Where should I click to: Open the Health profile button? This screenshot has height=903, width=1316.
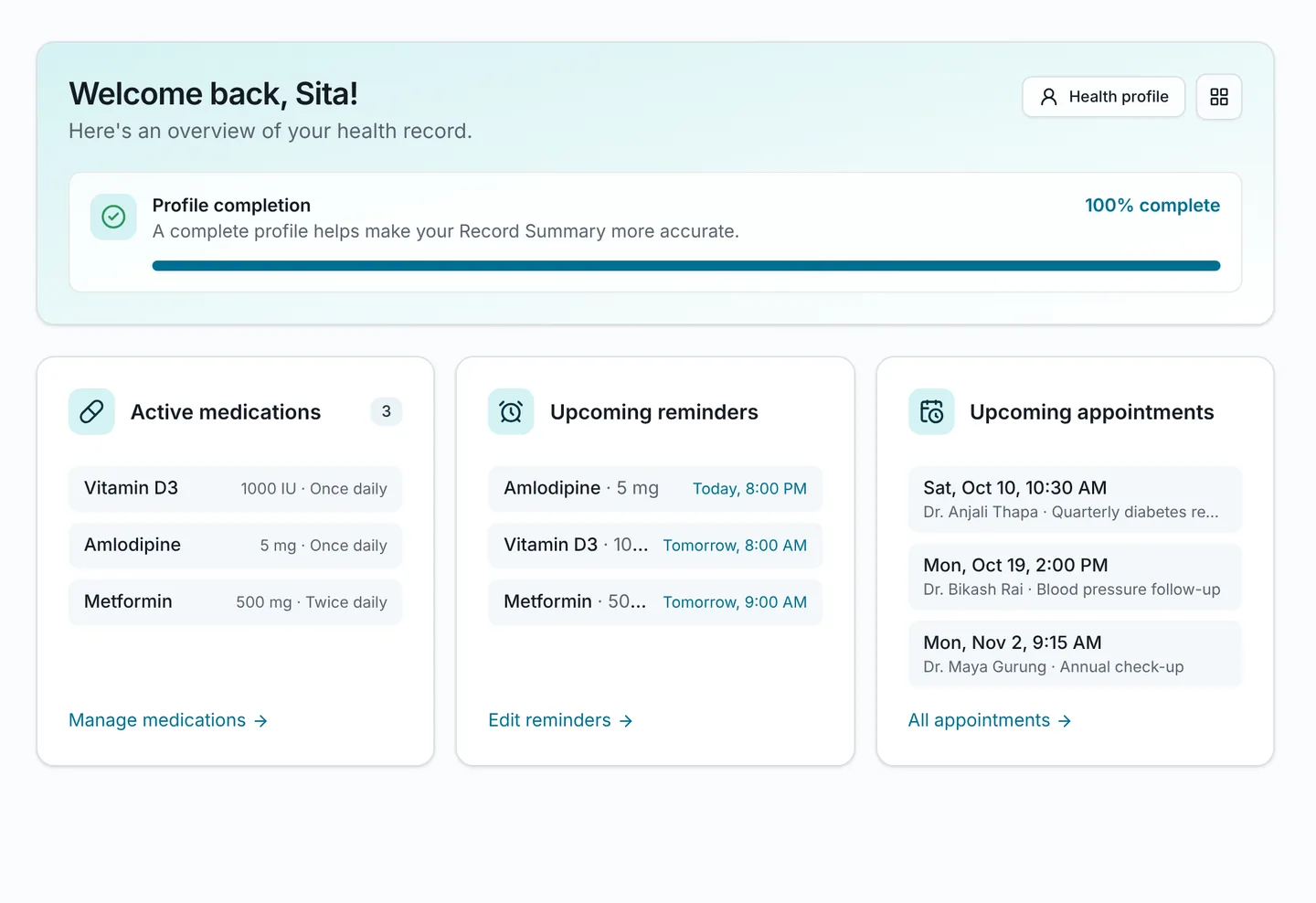coord(1103,97)
